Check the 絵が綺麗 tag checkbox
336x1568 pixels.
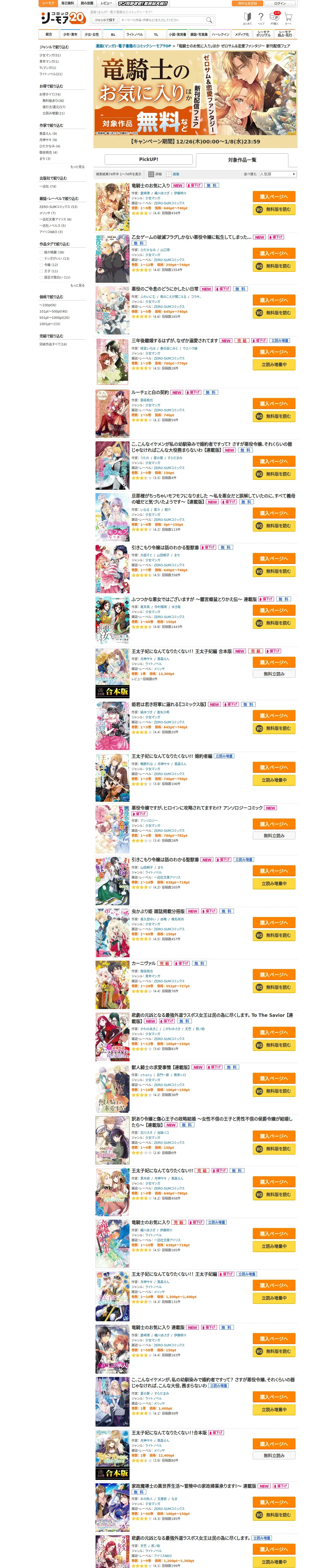(41, 252)
